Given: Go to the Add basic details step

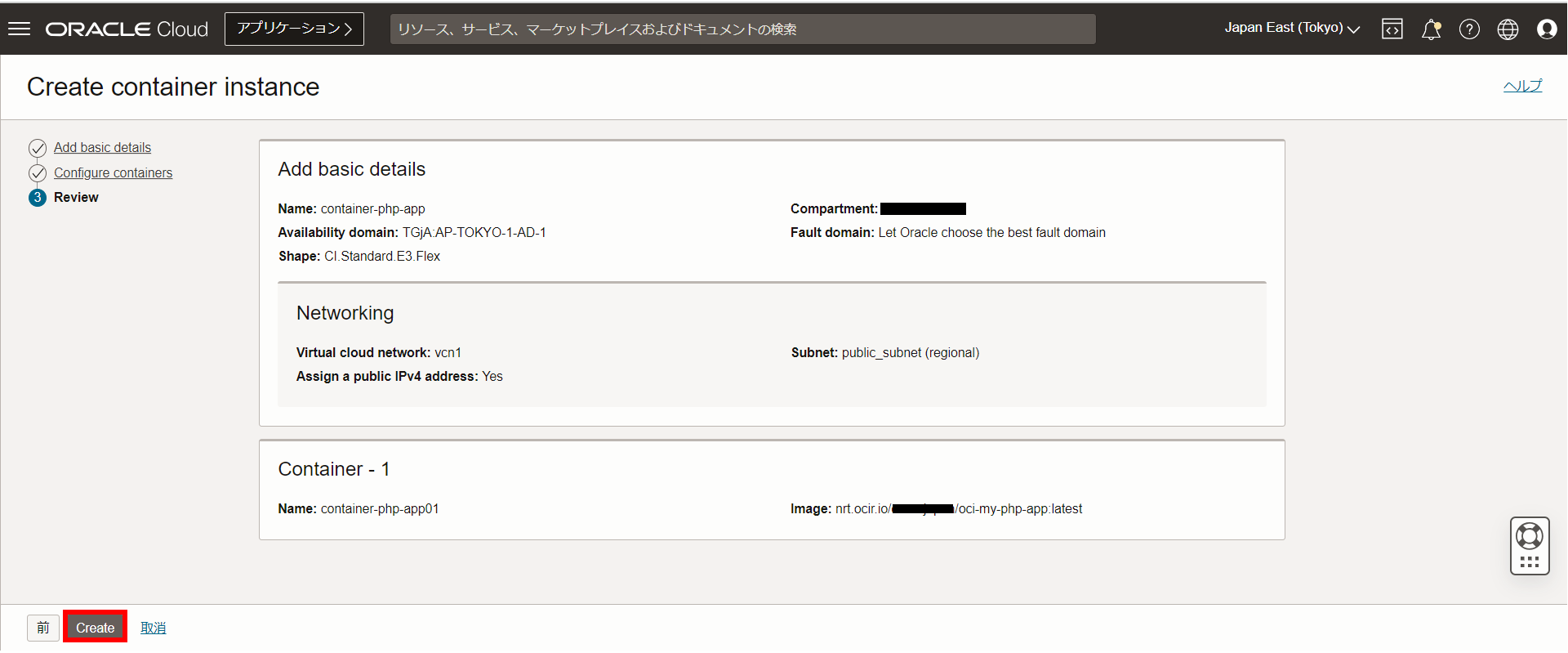Looking at the screenshot, I should click(x=102, y=147).
